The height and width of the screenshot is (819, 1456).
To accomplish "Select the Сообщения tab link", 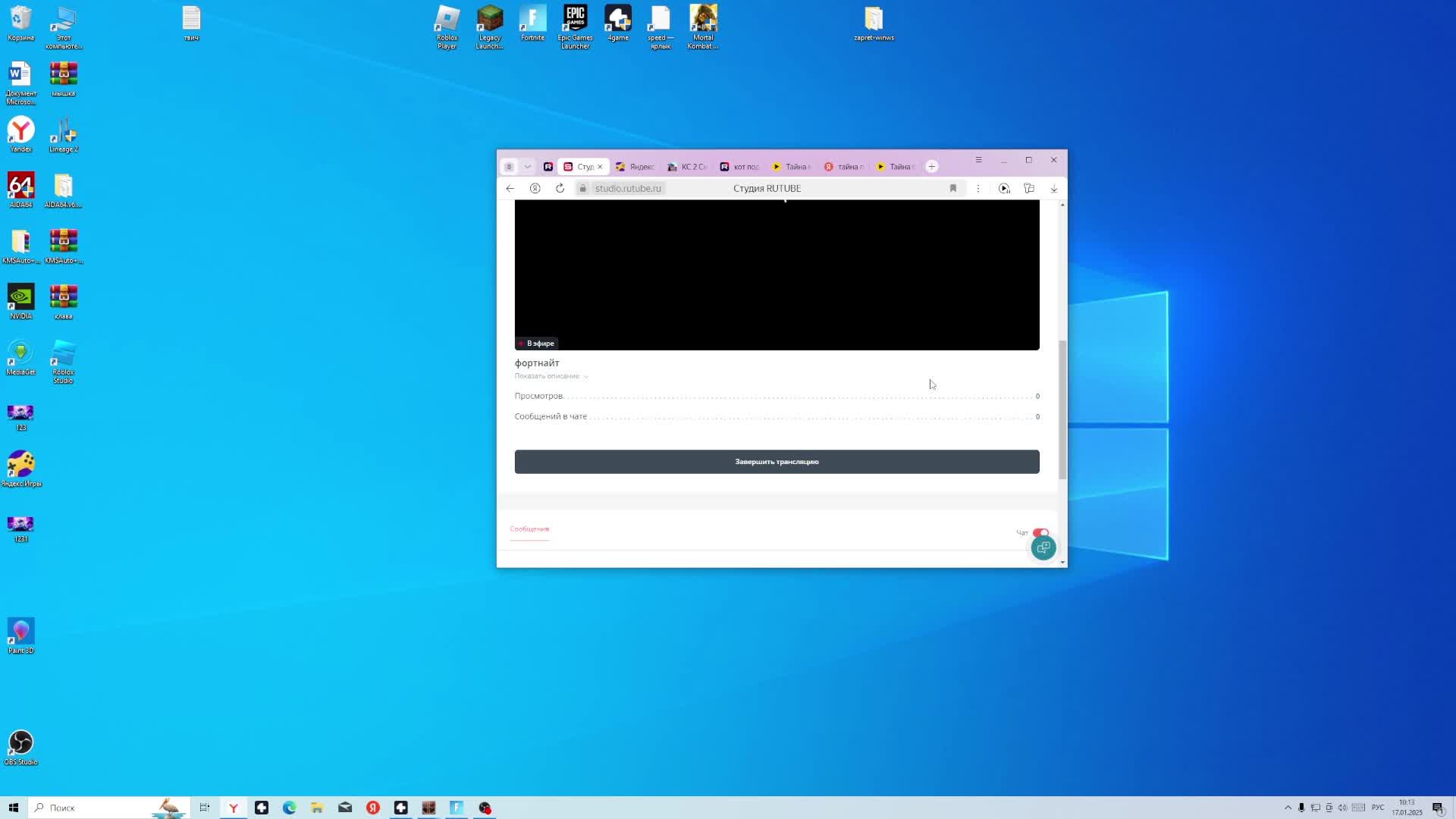I will 529,529.
